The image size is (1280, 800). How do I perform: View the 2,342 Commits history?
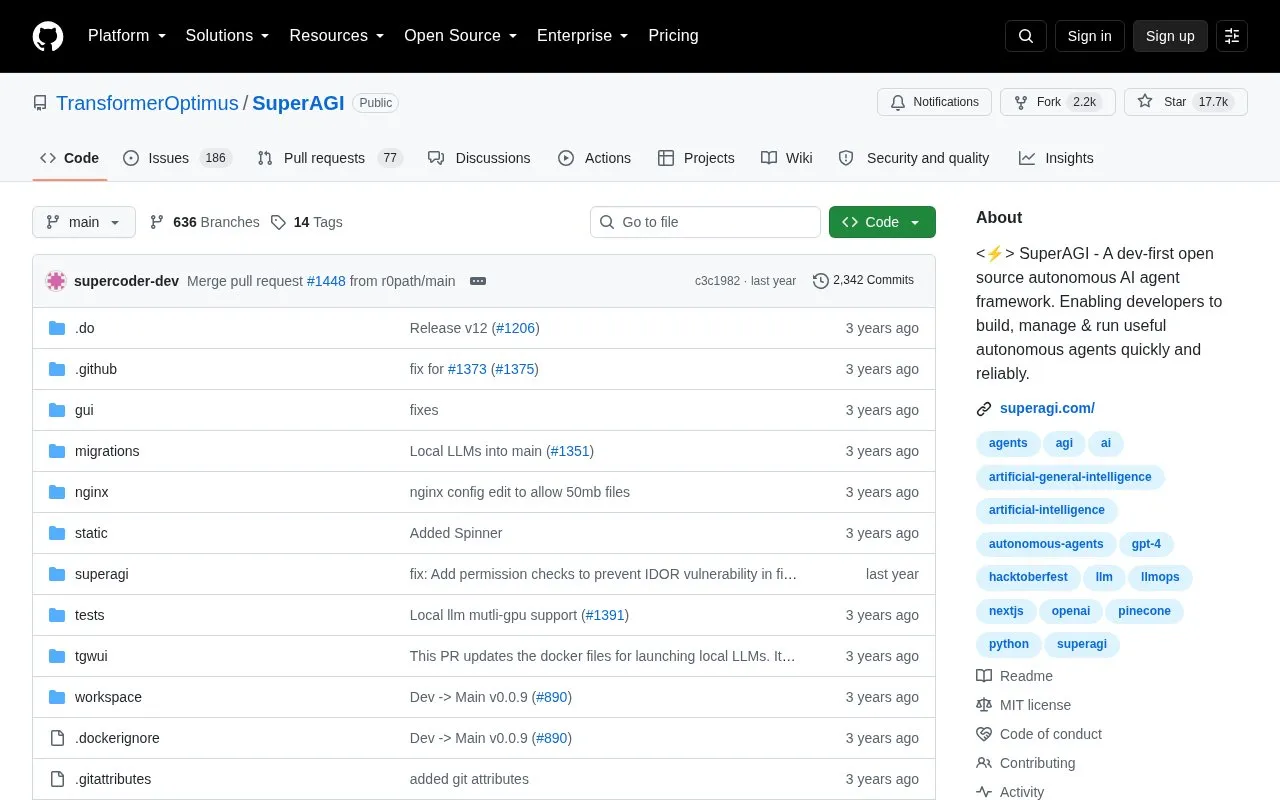[x=863, y=281]
